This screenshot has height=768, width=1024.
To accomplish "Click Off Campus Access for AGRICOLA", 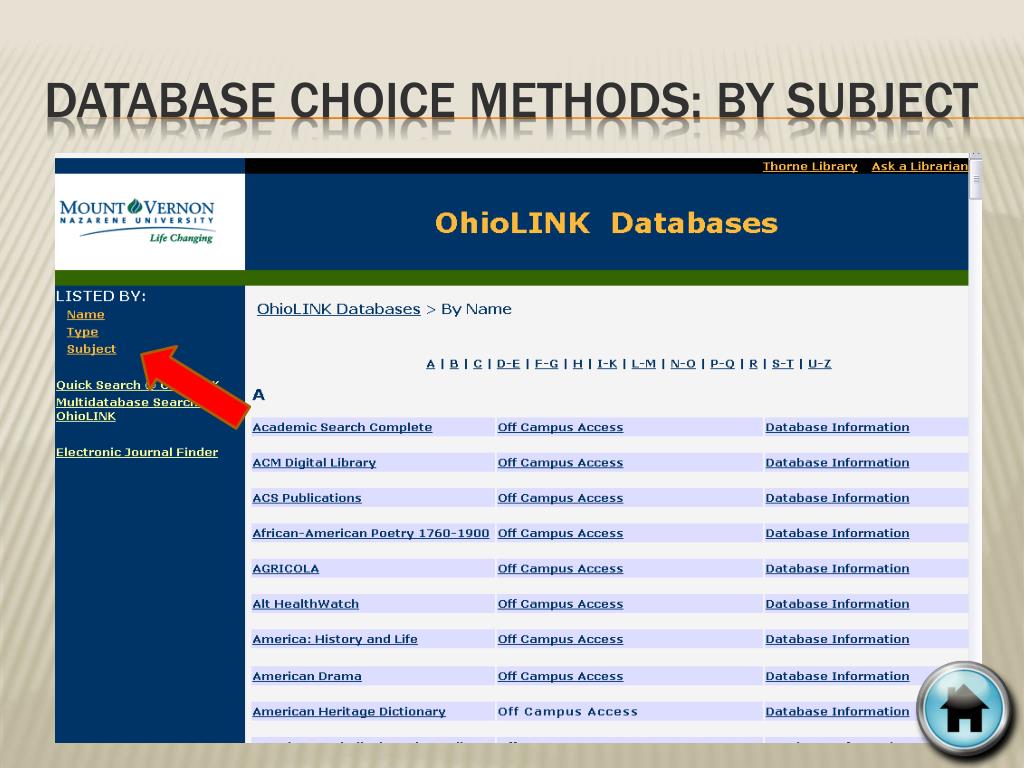I will tap(560, 568).
